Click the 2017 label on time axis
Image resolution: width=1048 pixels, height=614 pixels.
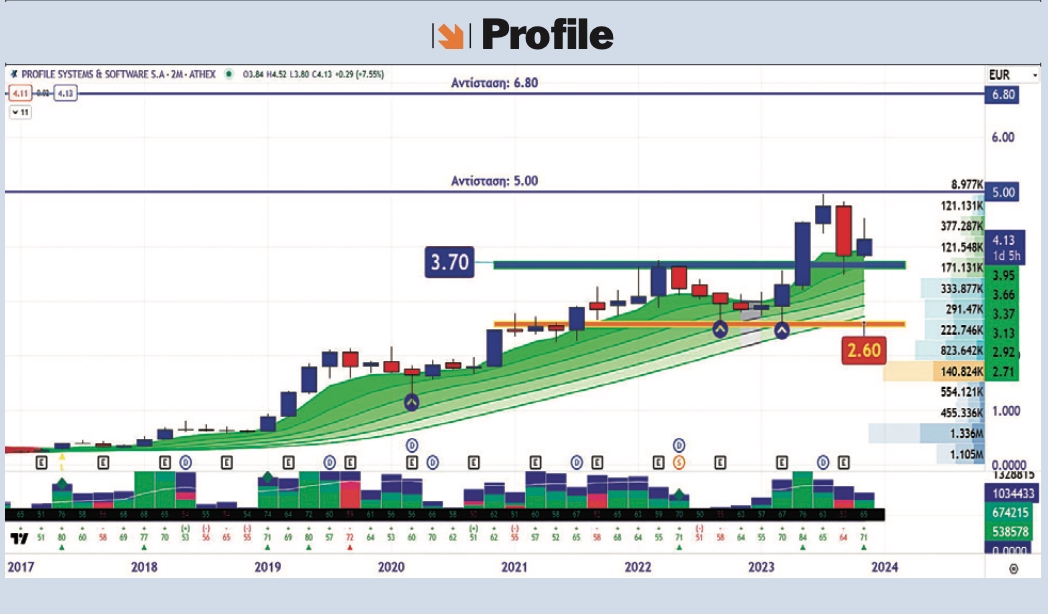[x=21, y=567]
